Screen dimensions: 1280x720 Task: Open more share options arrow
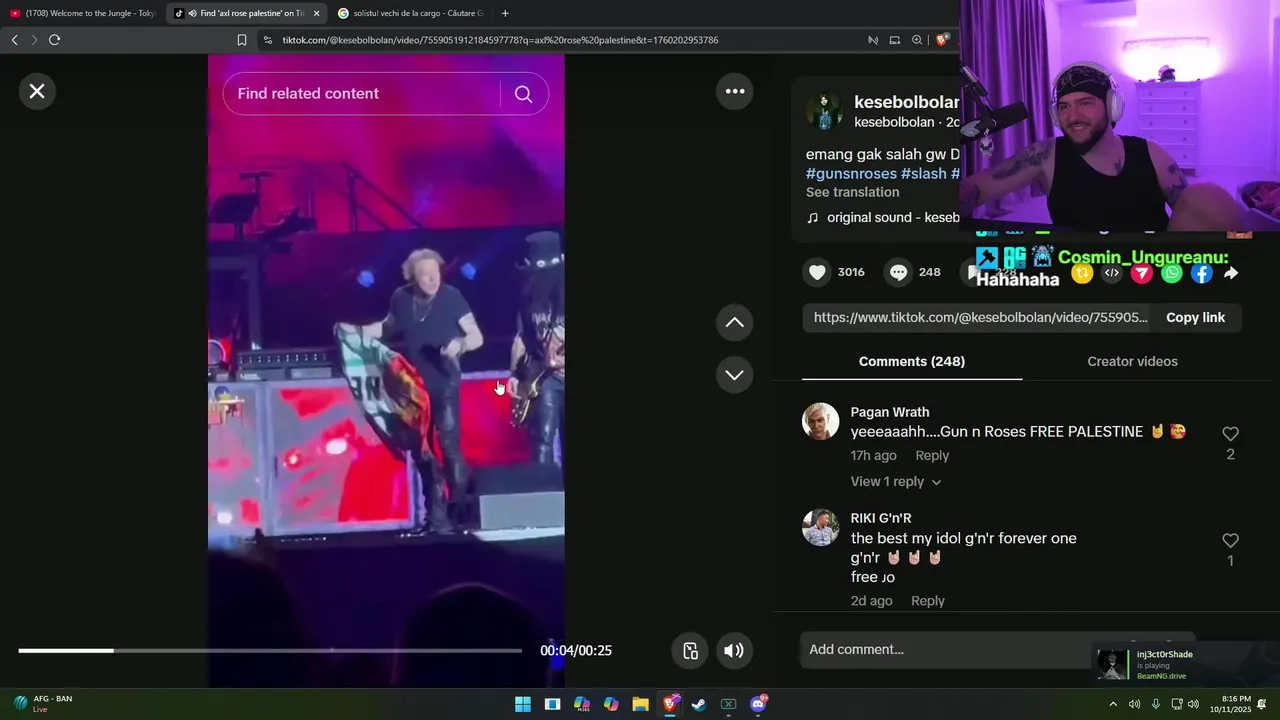(1231, 273)
